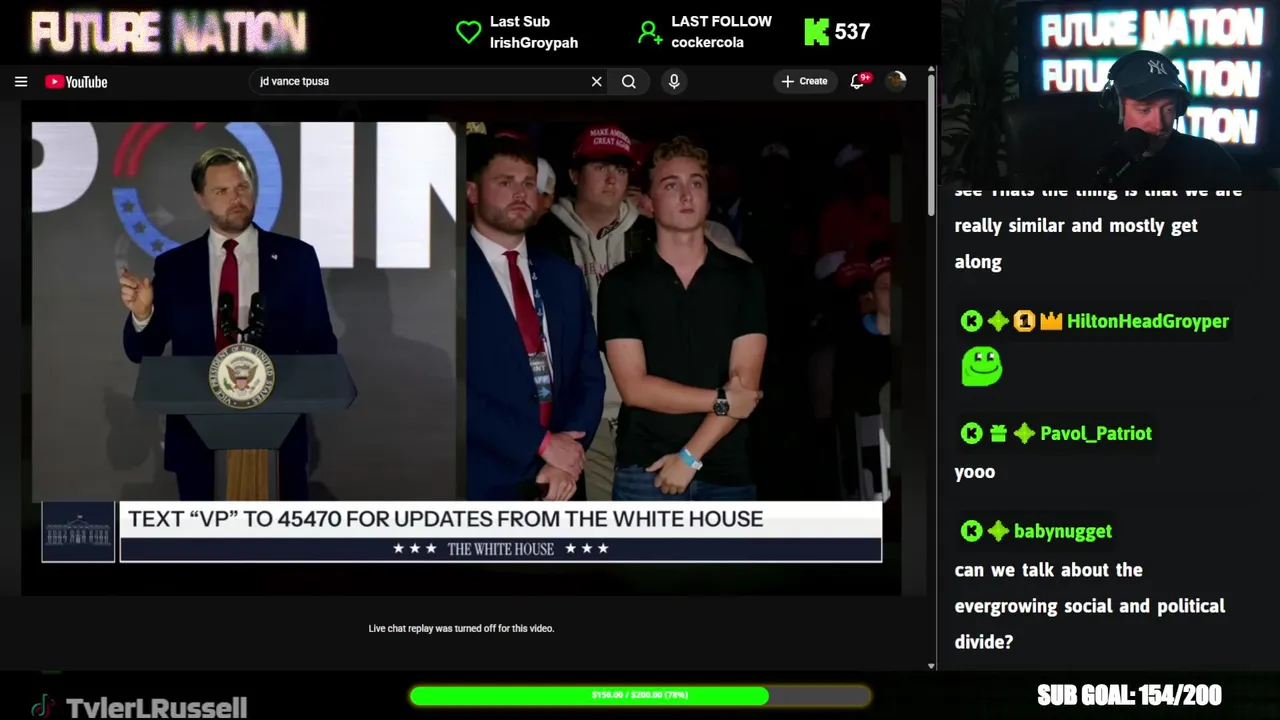Open the notifications bell
1280x720 pixels.
click(858, 81)
